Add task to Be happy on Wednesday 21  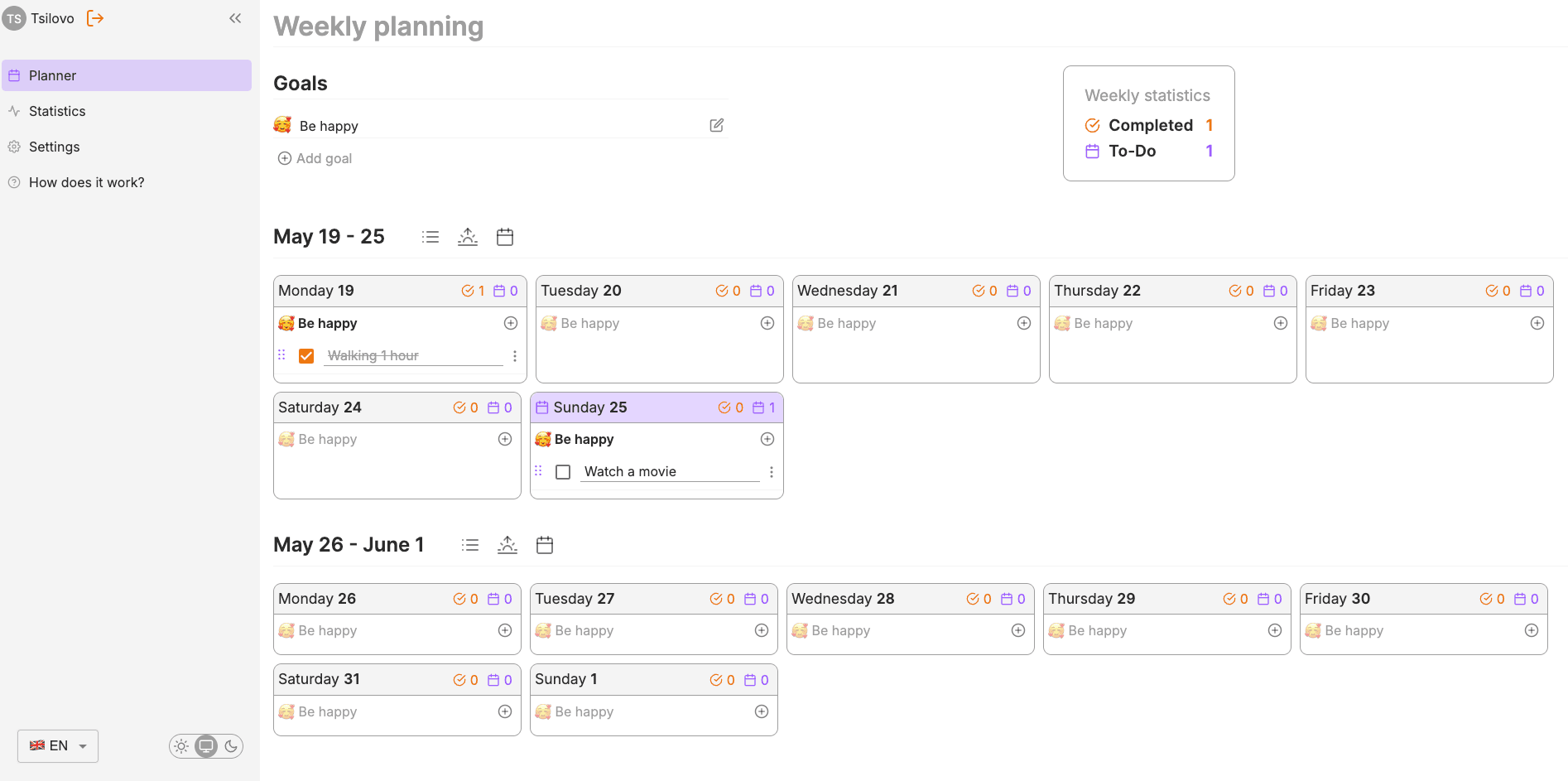click(x=1024, y=323)
